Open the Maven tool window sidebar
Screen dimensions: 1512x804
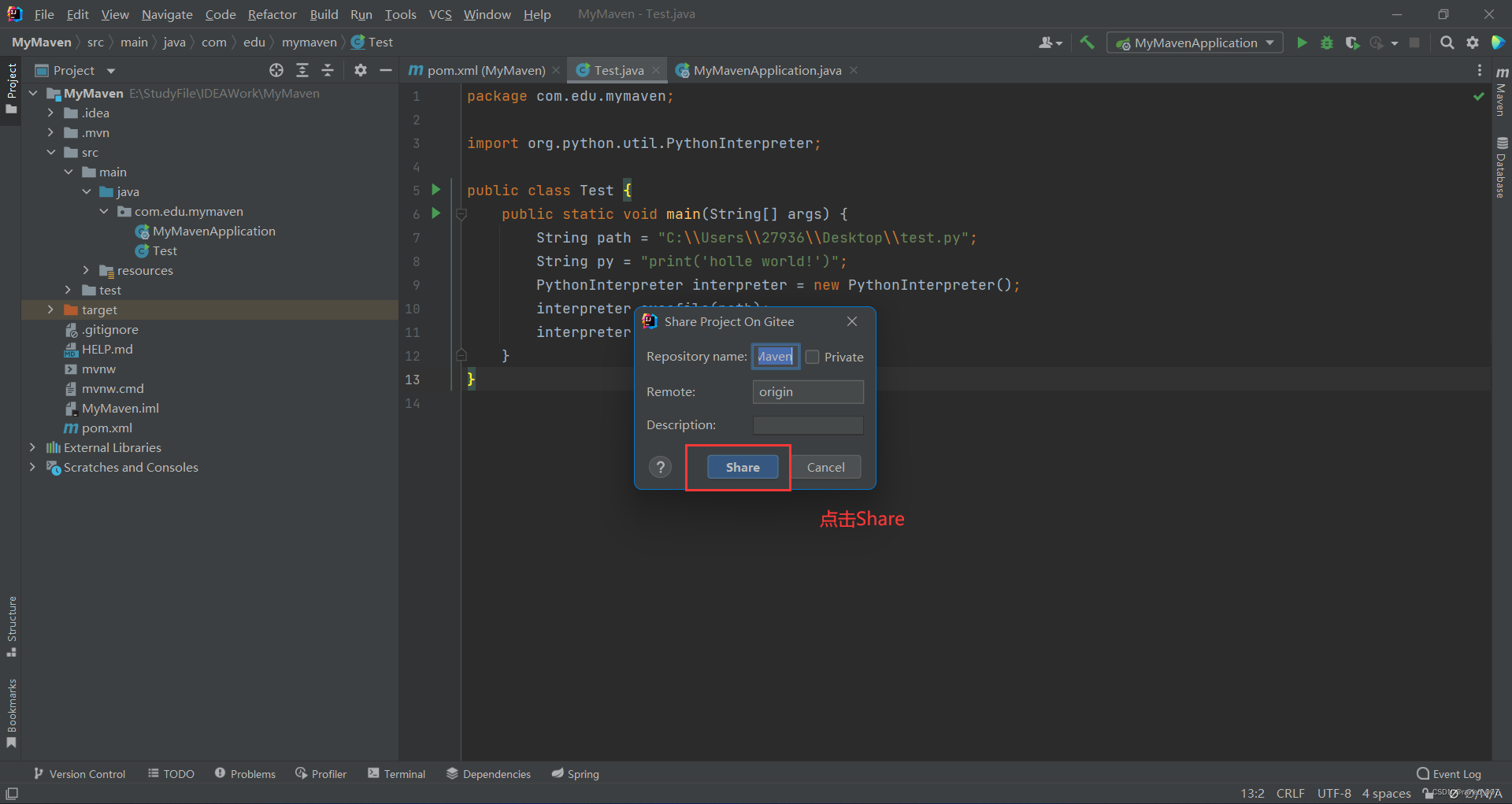1502,91
